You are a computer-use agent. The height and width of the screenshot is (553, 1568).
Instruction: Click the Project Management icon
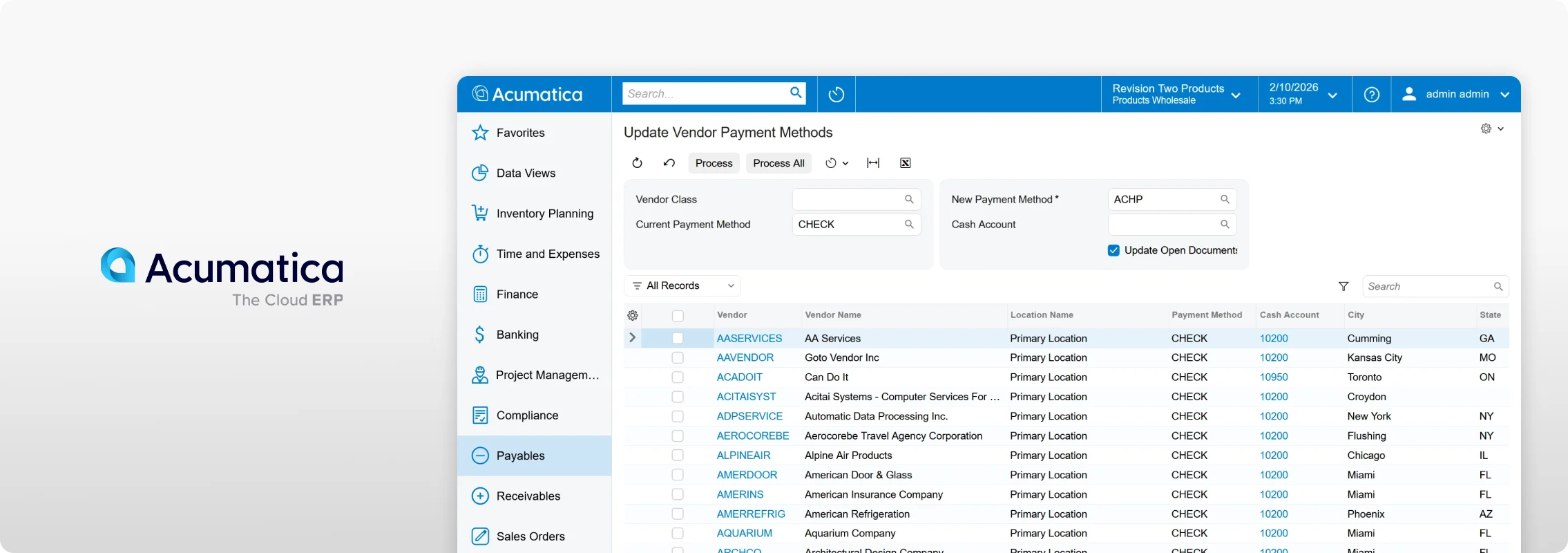click(479, 375)
